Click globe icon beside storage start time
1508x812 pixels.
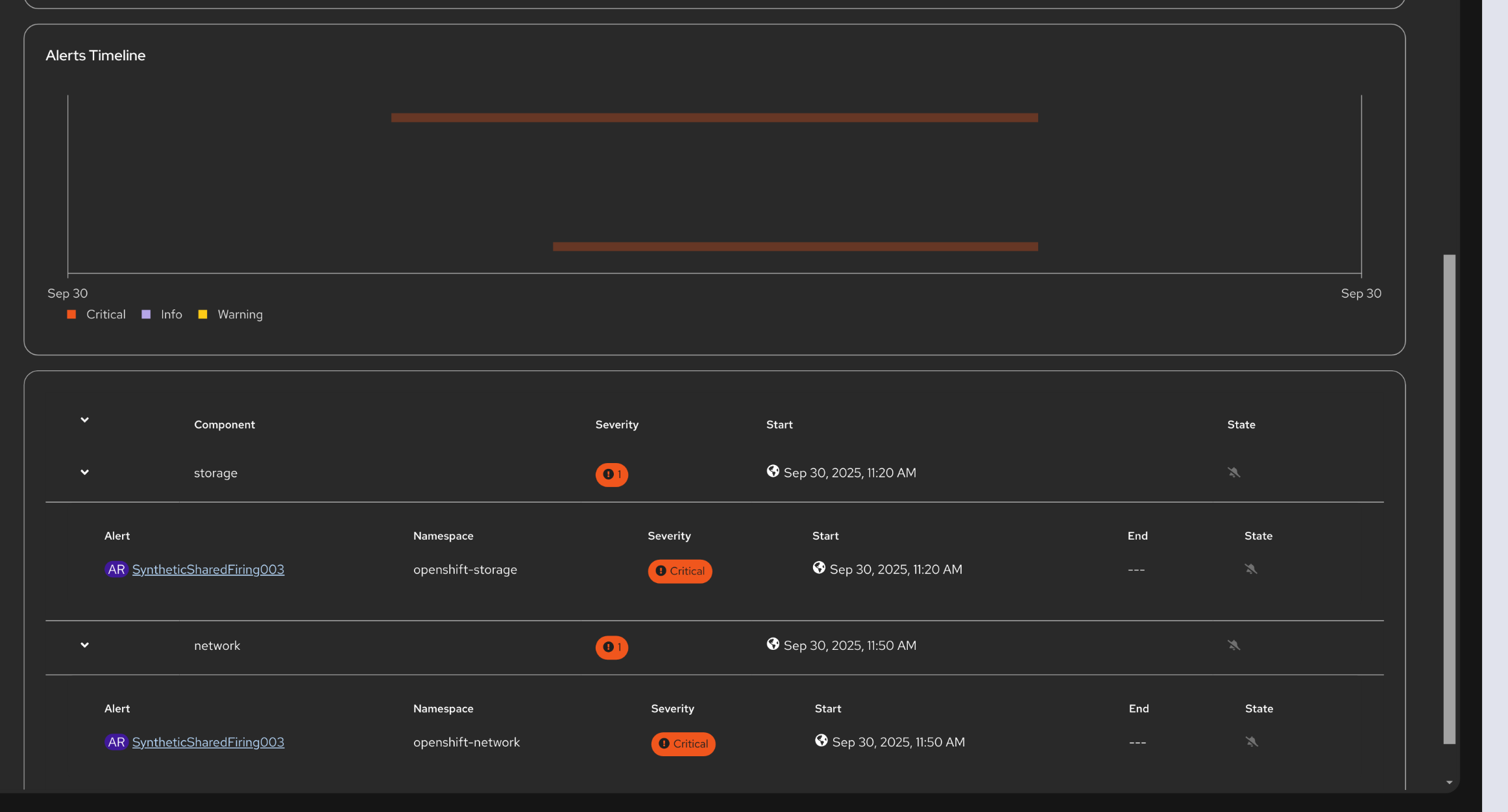point(773,472)
